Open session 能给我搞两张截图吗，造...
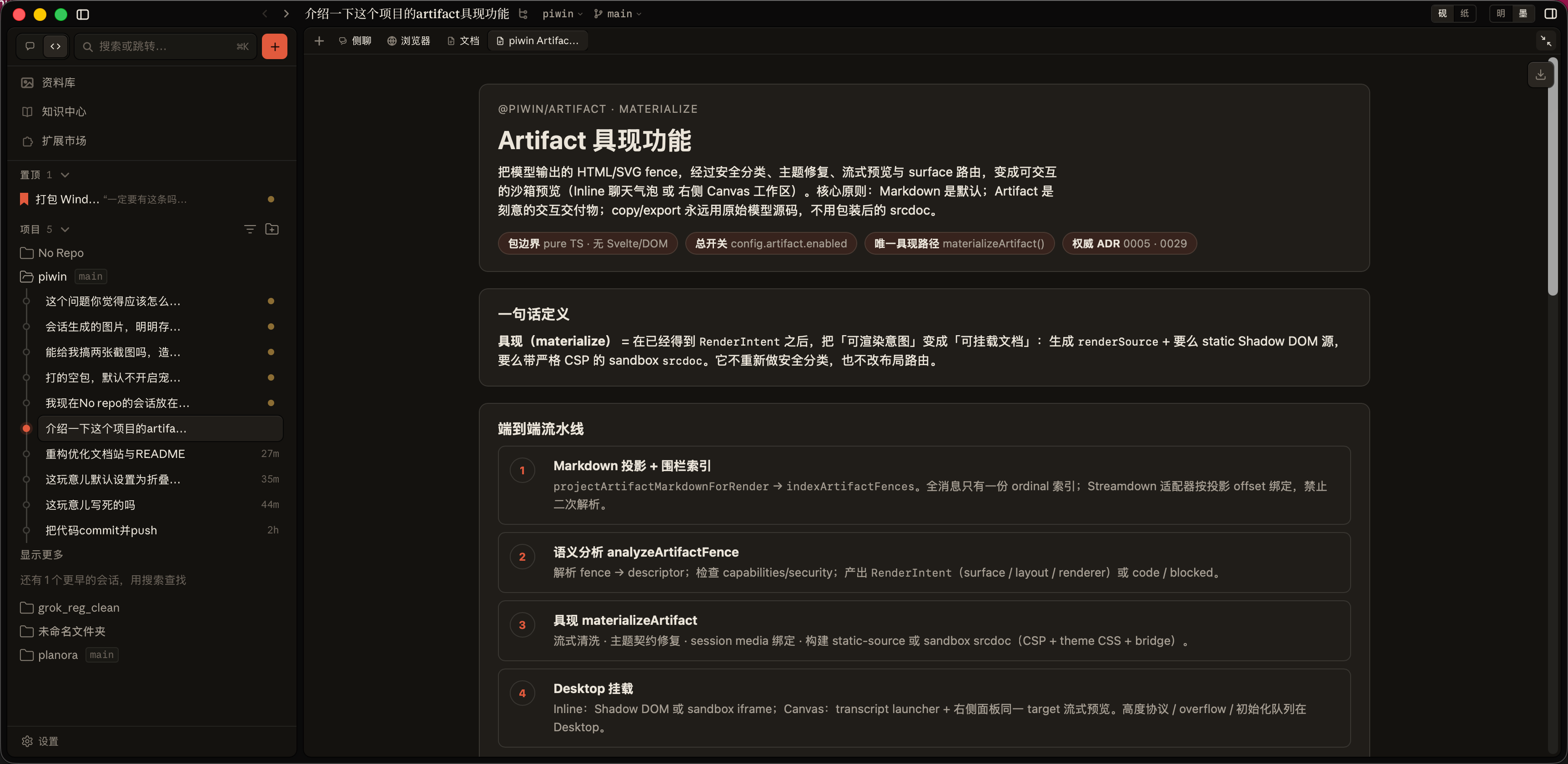 pyautogui.click(x=160, y=352)
